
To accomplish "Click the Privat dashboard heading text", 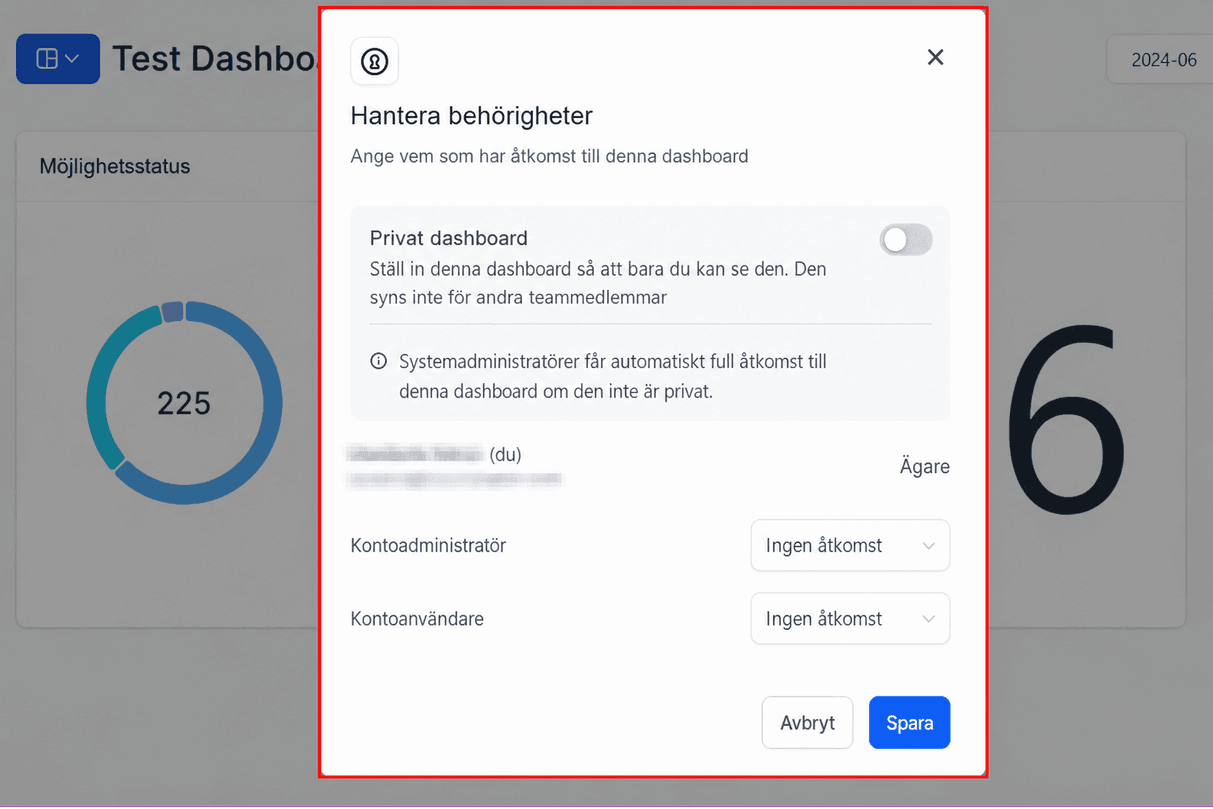I will click(449, 238).
